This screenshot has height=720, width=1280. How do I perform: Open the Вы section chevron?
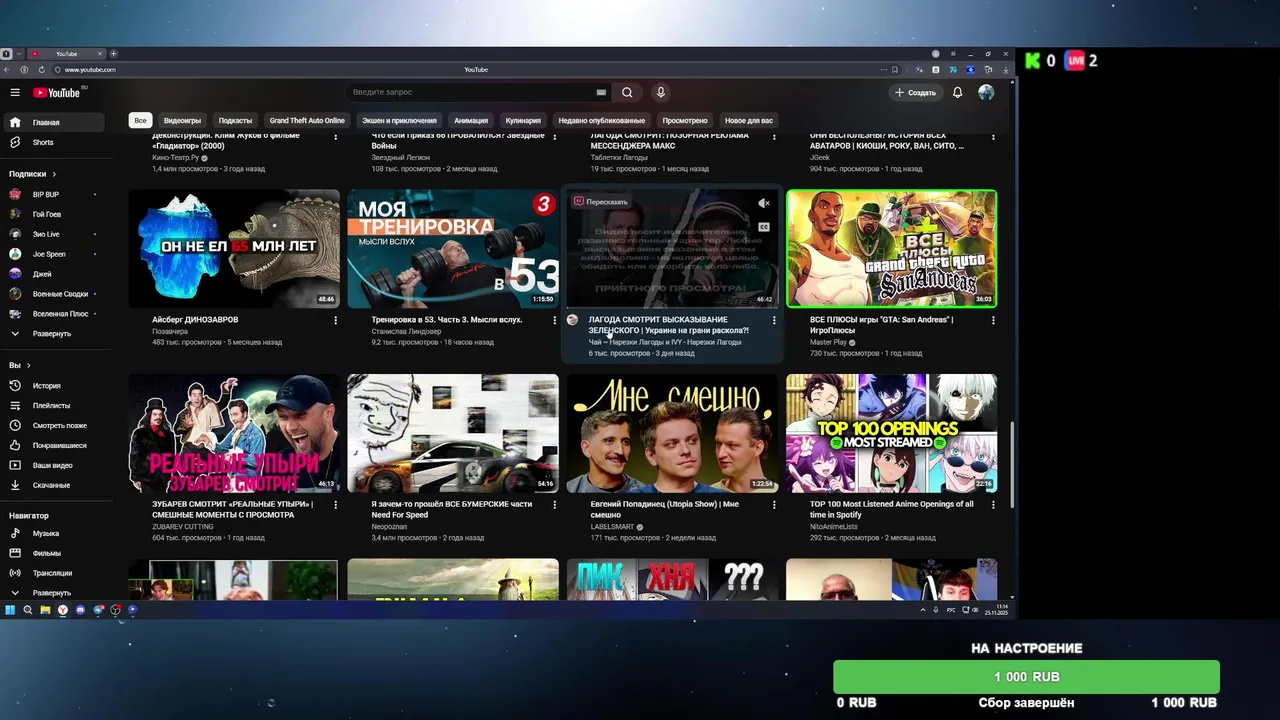pos(29,365)
